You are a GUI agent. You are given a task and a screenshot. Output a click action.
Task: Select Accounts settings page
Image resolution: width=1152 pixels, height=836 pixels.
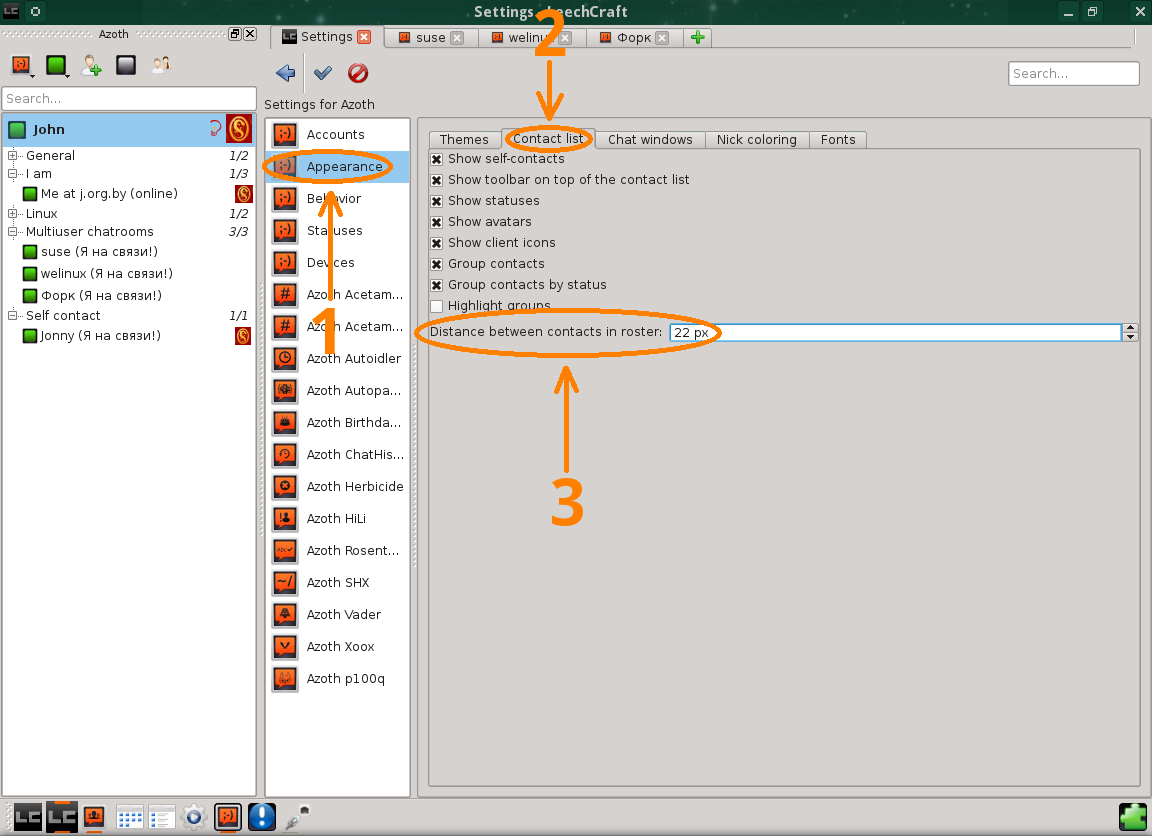tap(337, 134)
